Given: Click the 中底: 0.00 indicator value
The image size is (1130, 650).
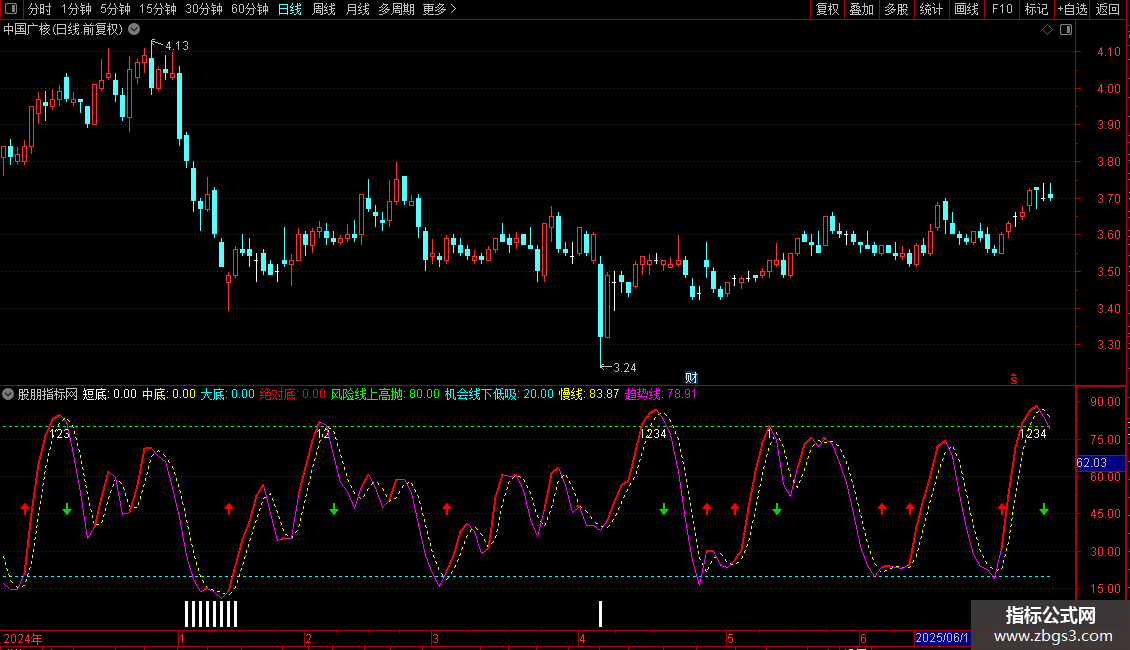Looking at the screenshot, I should coord(169,394).
